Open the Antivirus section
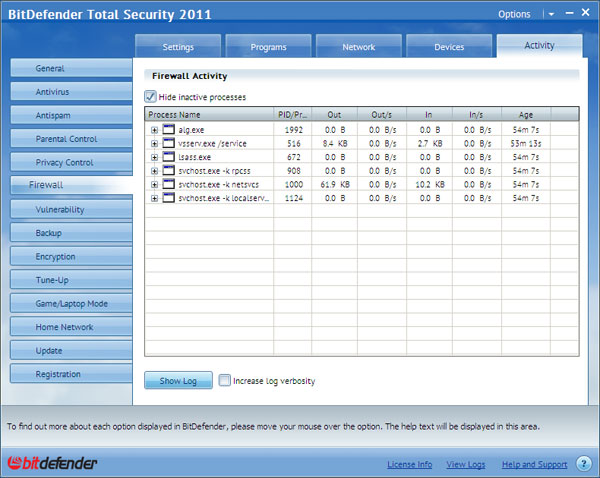The image size is (600, 478). pyautogui.click(x=71, y=91)
